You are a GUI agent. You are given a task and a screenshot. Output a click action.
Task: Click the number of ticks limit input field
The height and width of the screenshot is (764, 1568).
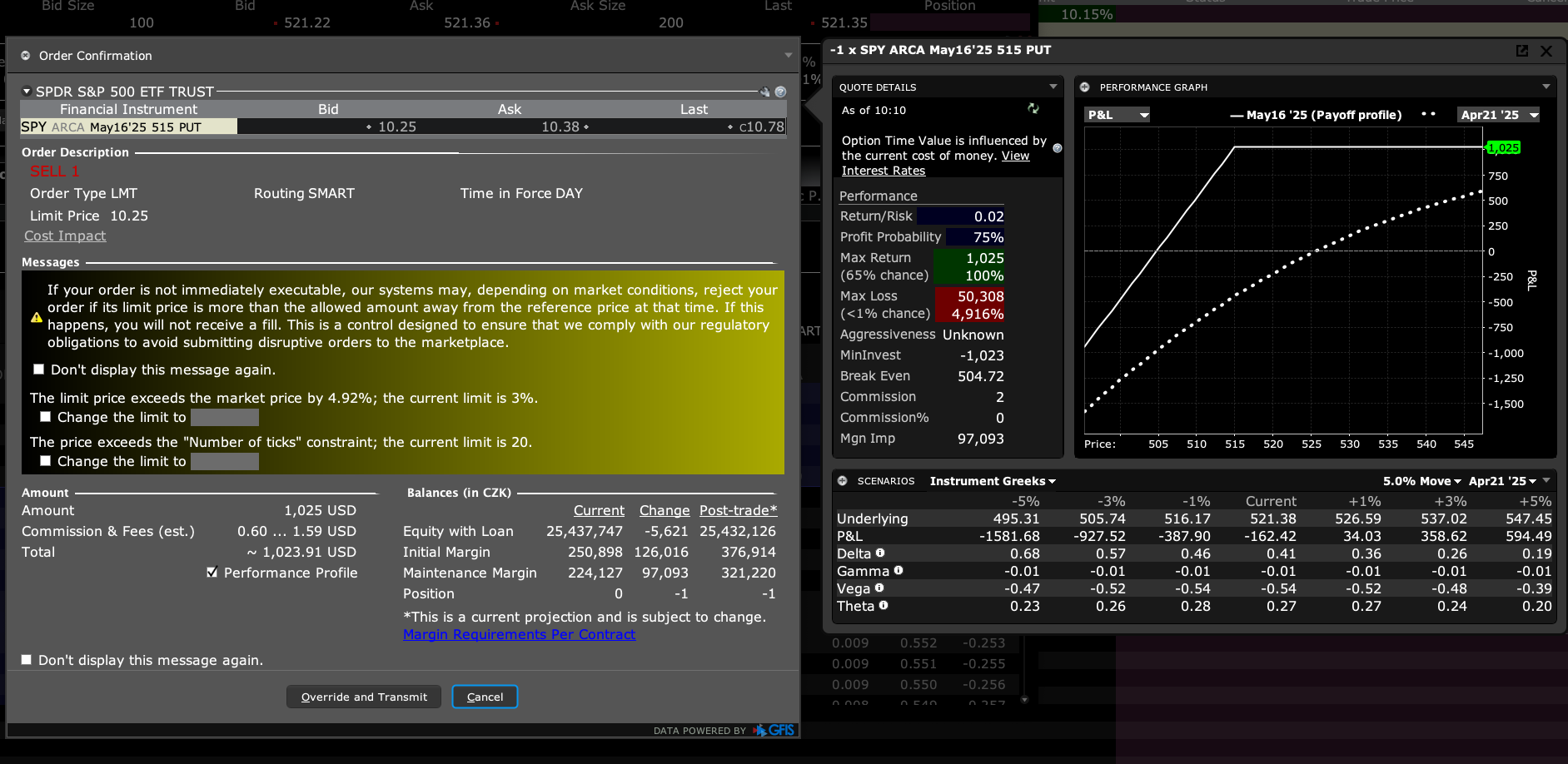pyautogui.click(x=225, y=461)
